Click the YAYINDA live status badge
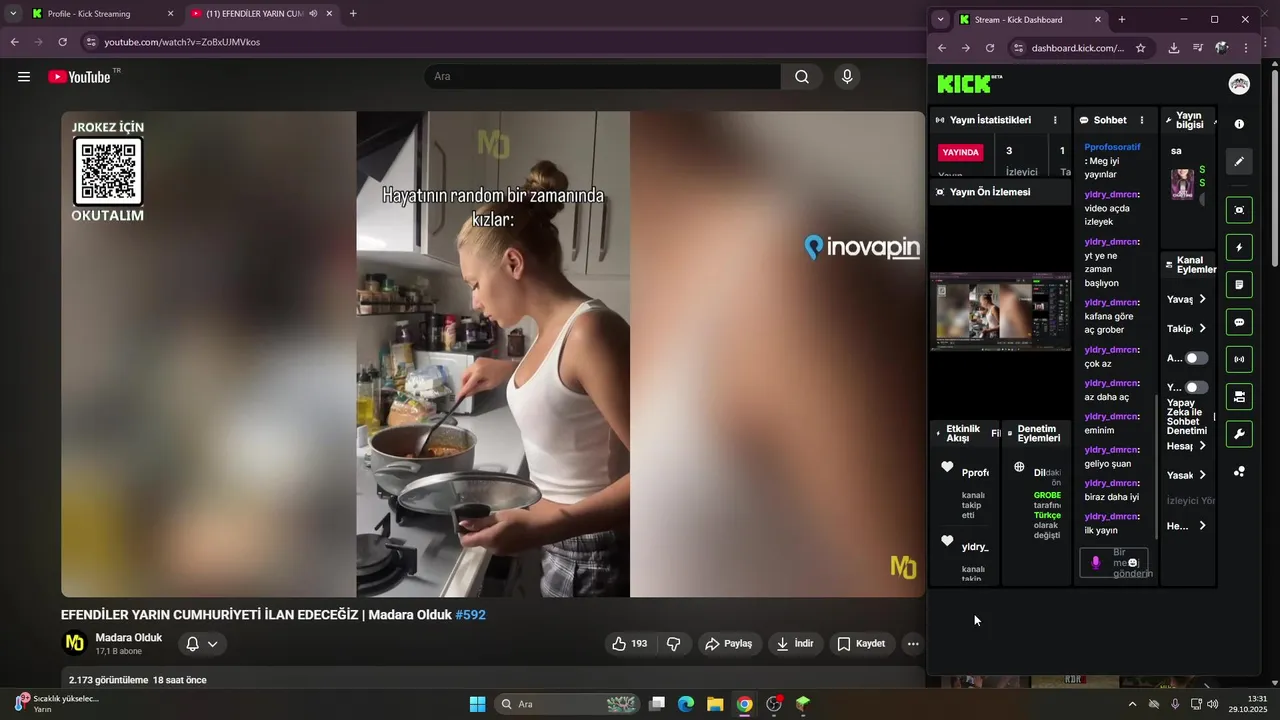This screenshot has height=720, width=1280. point(960,153)
